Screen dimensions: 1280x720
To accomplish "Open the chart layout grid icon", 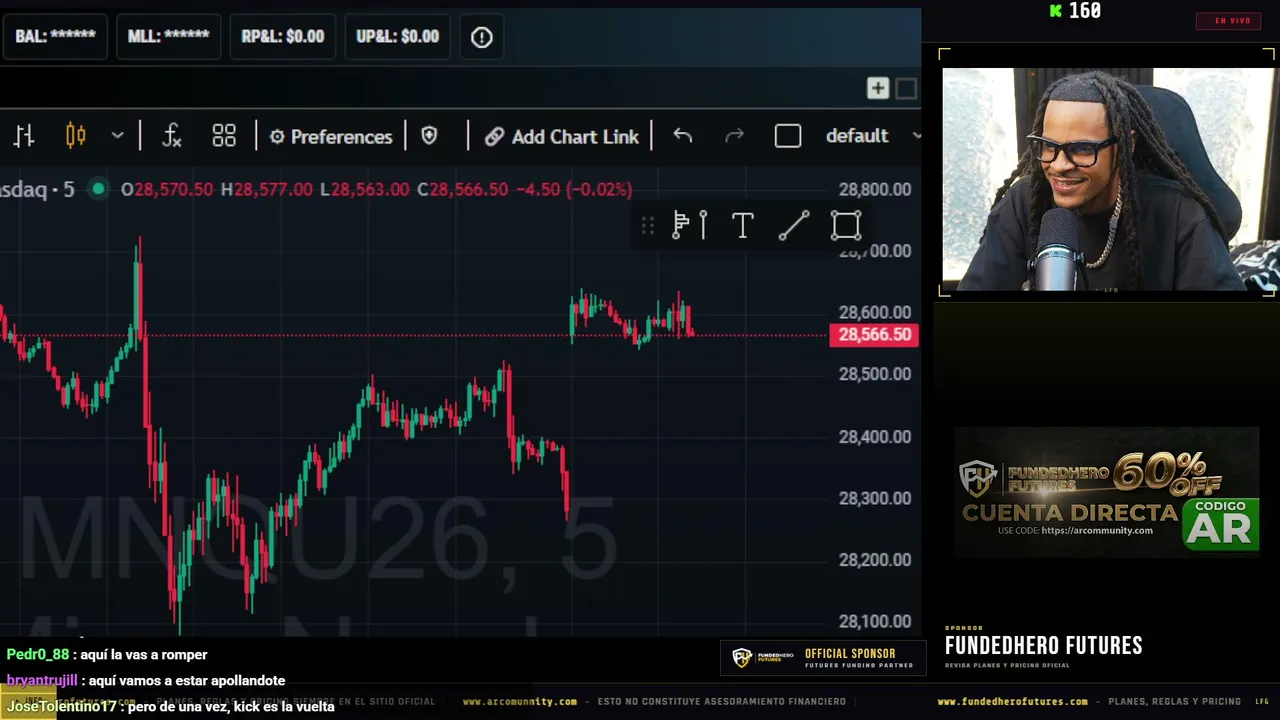I will [224, 136].
